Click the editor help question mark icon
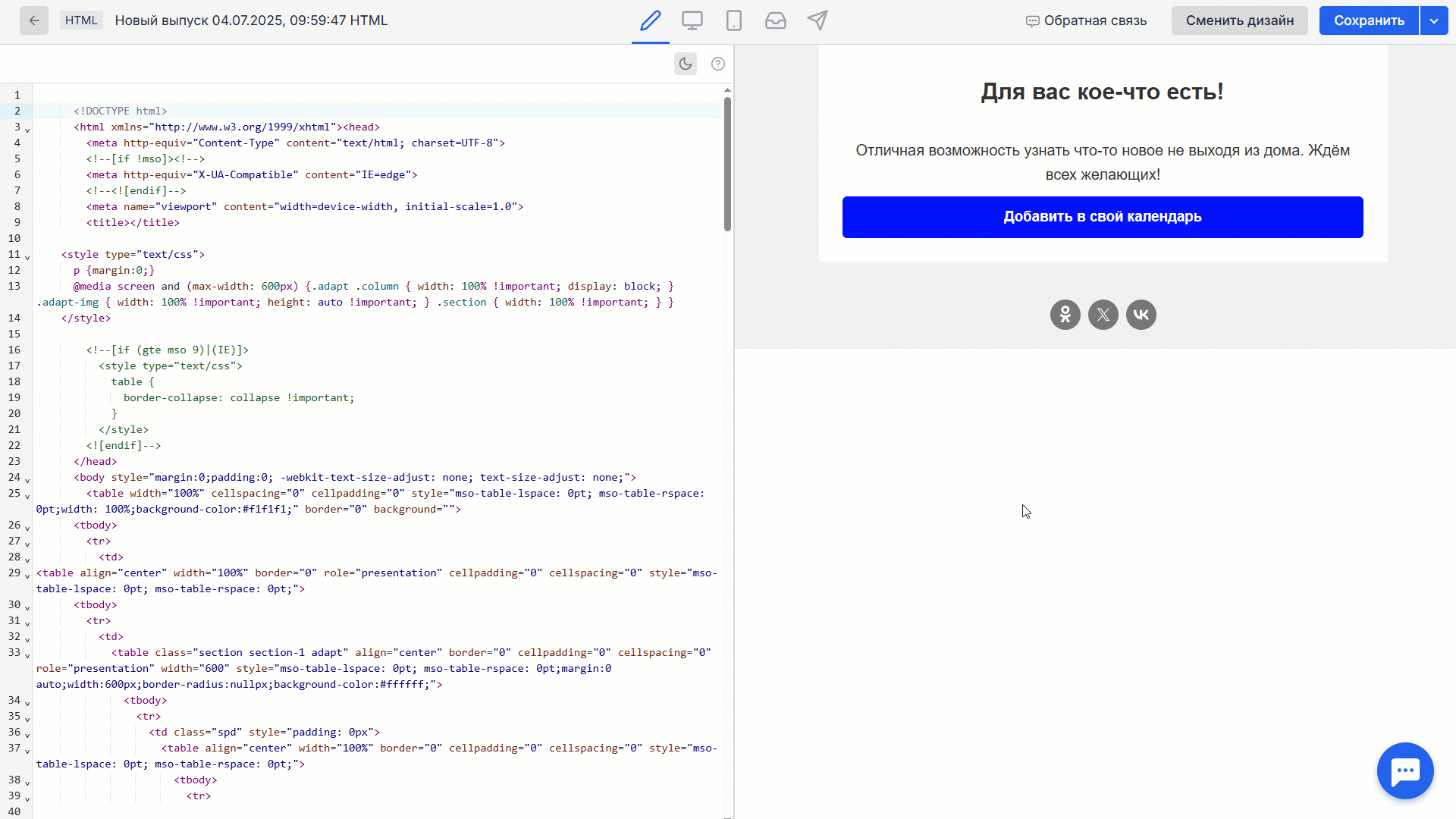The image size is (1456, 819). (x=718, y=64)
